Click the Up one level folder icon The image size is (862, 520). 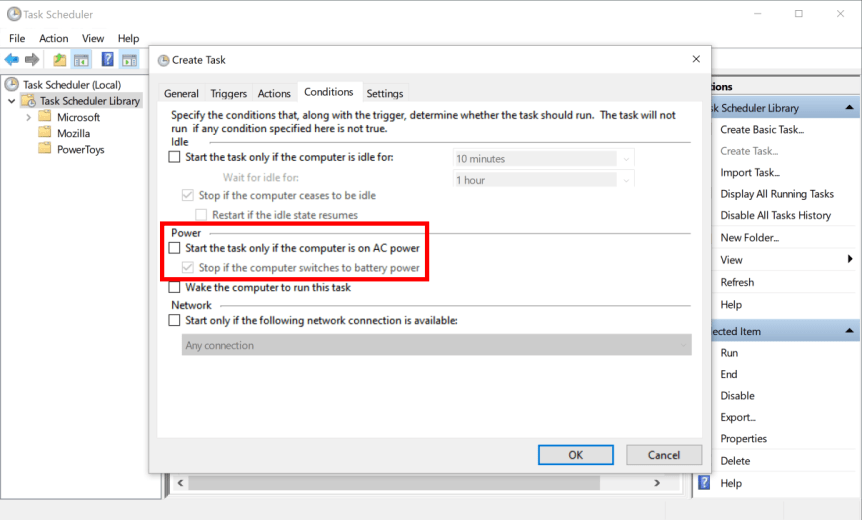coord(59,59)
